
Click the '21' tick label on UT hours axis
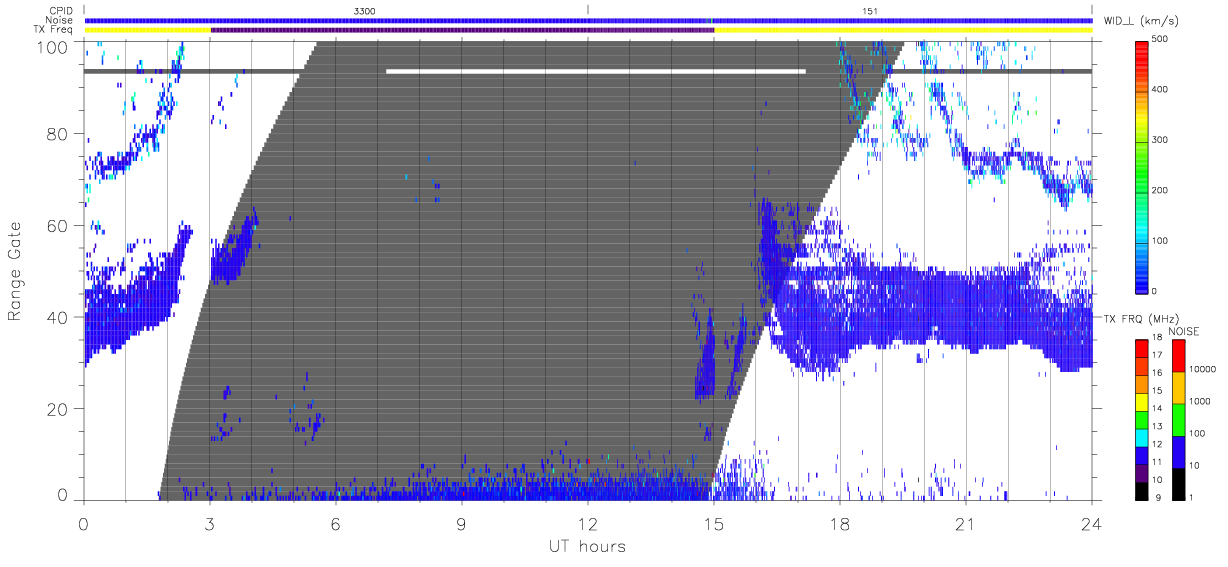tap(966, 523)
